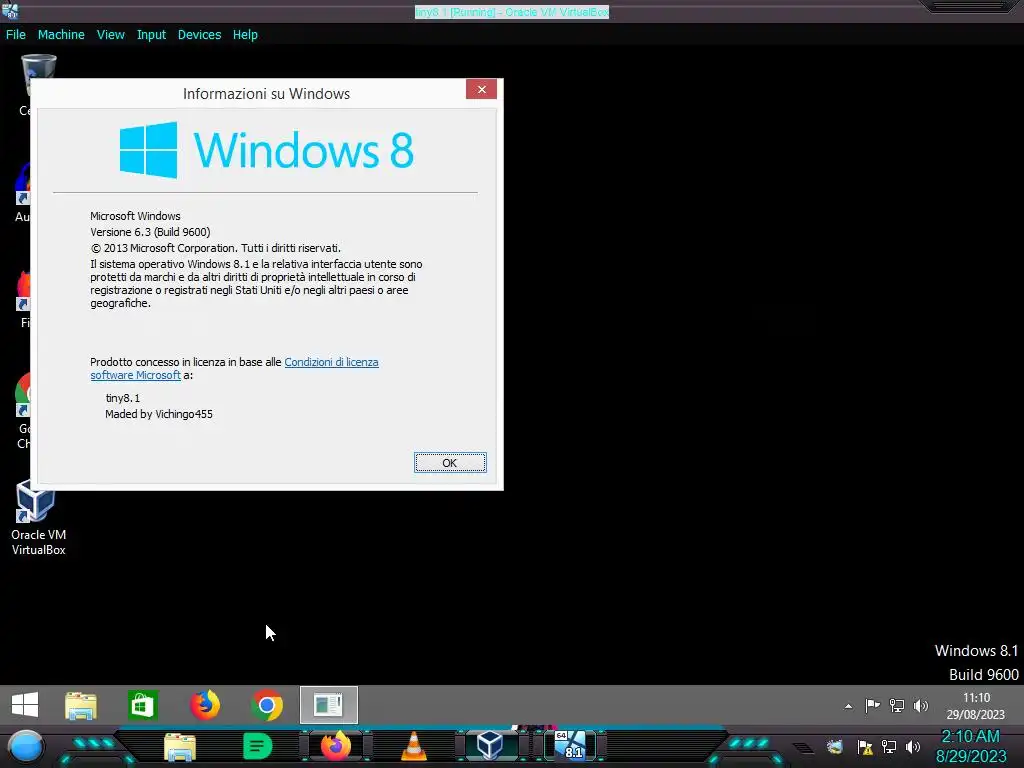Viewport: 1024px width, 768px height.
Task: Open File Explorer in the host taskbar
Action: tap(180, 747)
